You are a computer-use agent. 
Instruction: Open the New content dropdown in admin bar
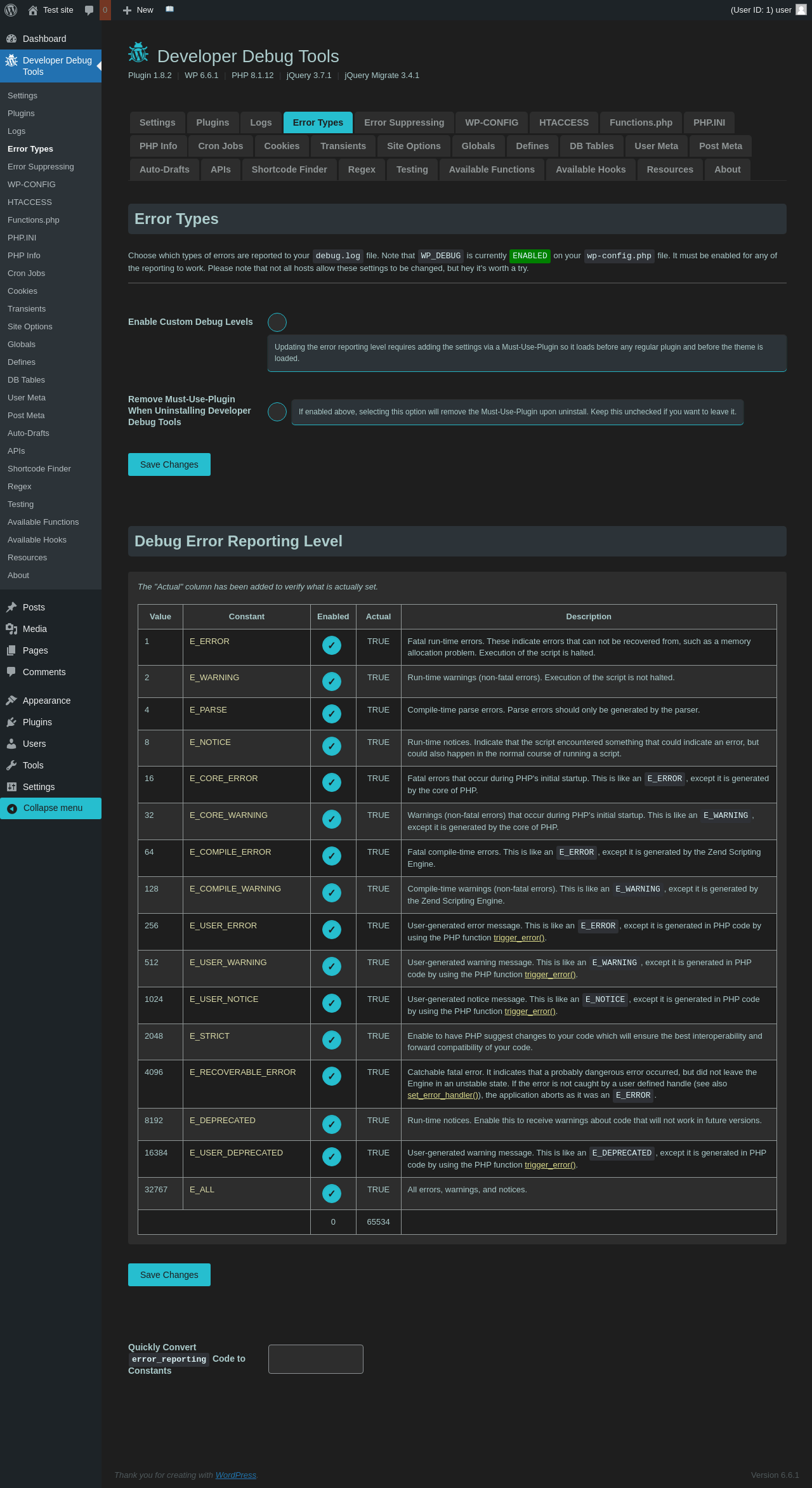point(138,10)
